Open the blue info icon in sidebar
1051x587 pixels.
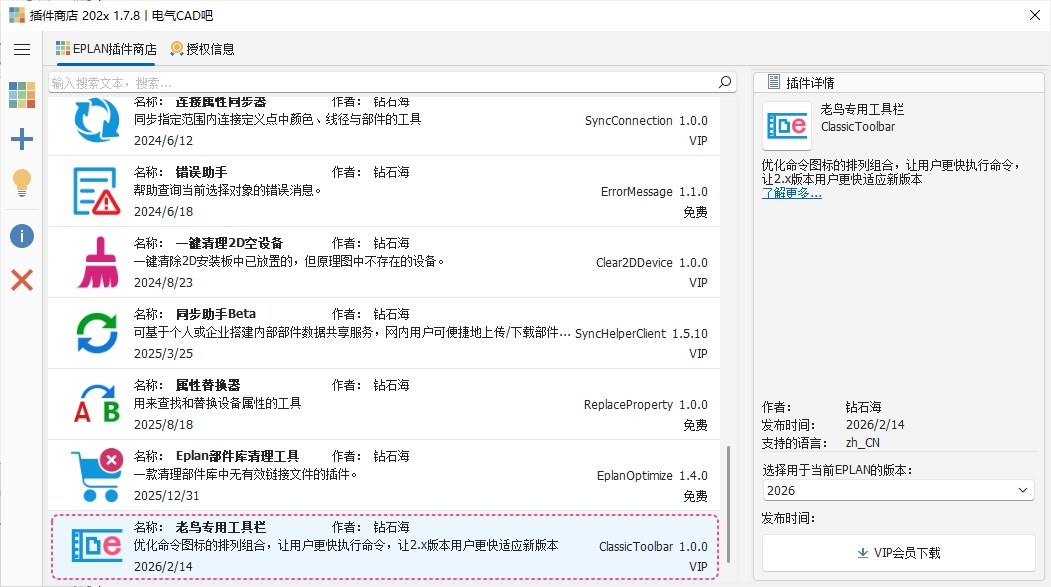22,236
